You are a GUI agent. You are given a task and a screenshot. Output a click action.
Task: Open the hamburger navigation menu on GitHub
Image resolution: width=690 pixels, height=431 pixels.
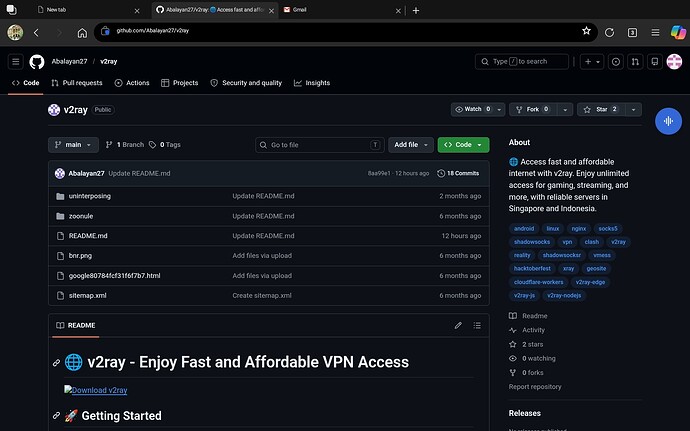point(15,62)
